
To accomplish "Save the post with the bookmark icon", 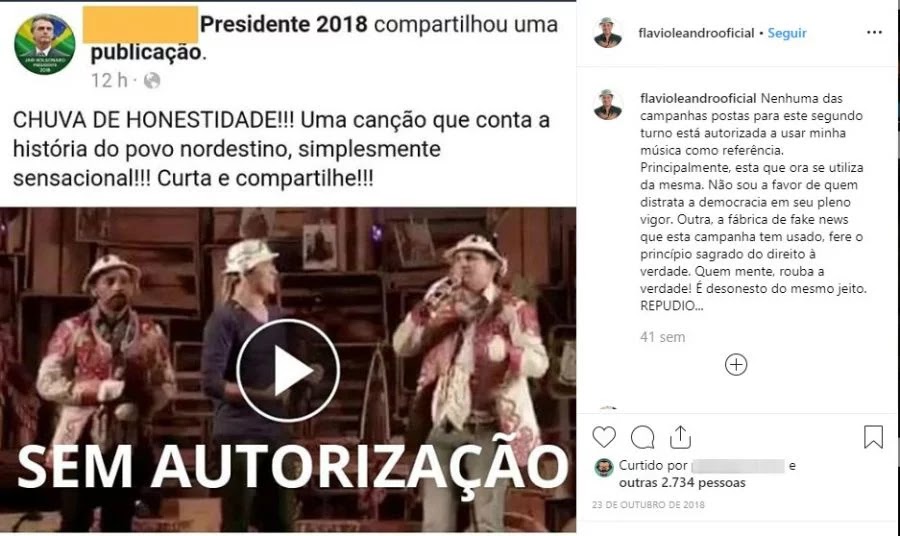I will pyautogui.click(x=873, y=437).
